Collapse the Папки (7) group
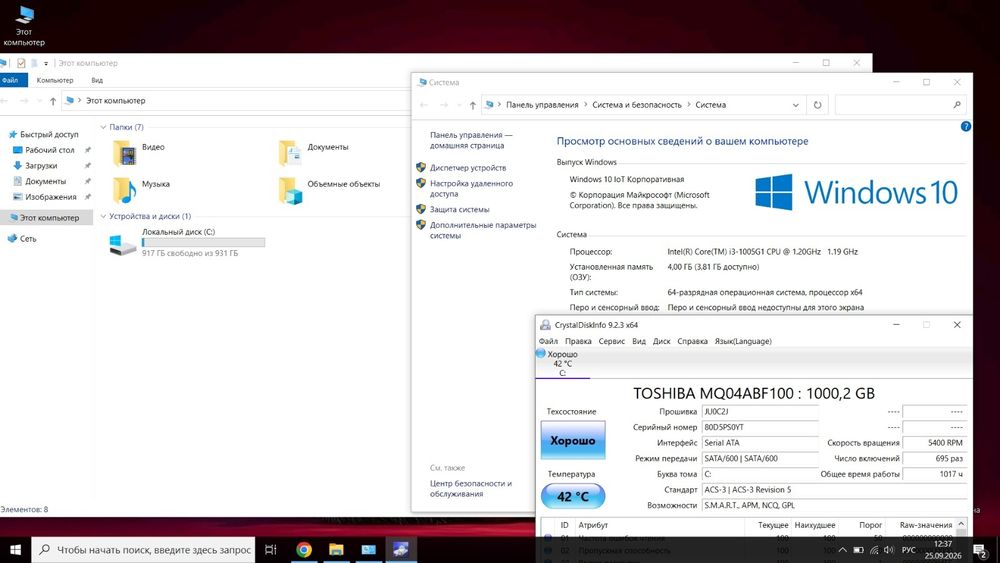The width and height of the screenshot is (1000, 563). [103, 127]
